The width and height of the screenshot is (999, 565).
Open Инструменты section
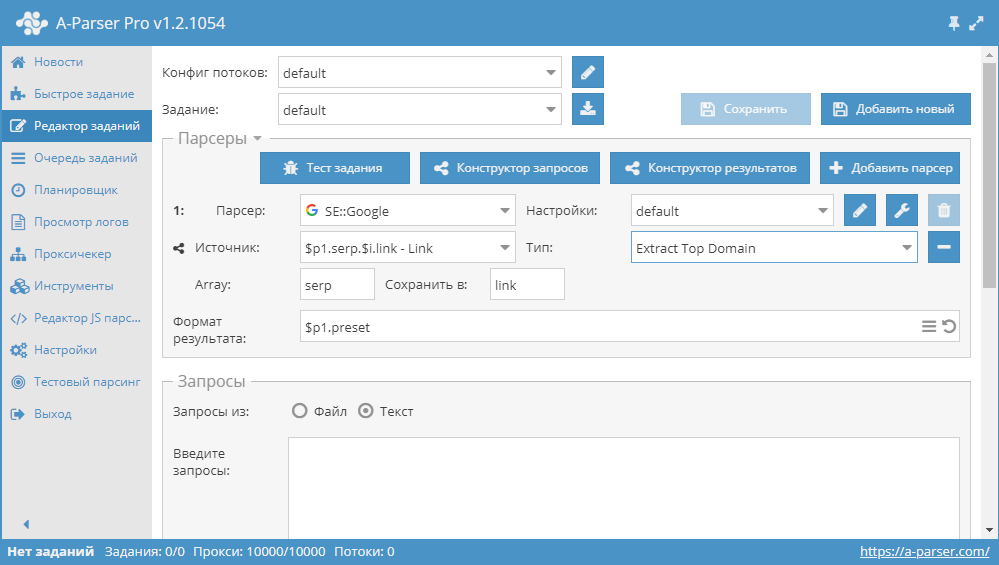(x=76, y=285)
